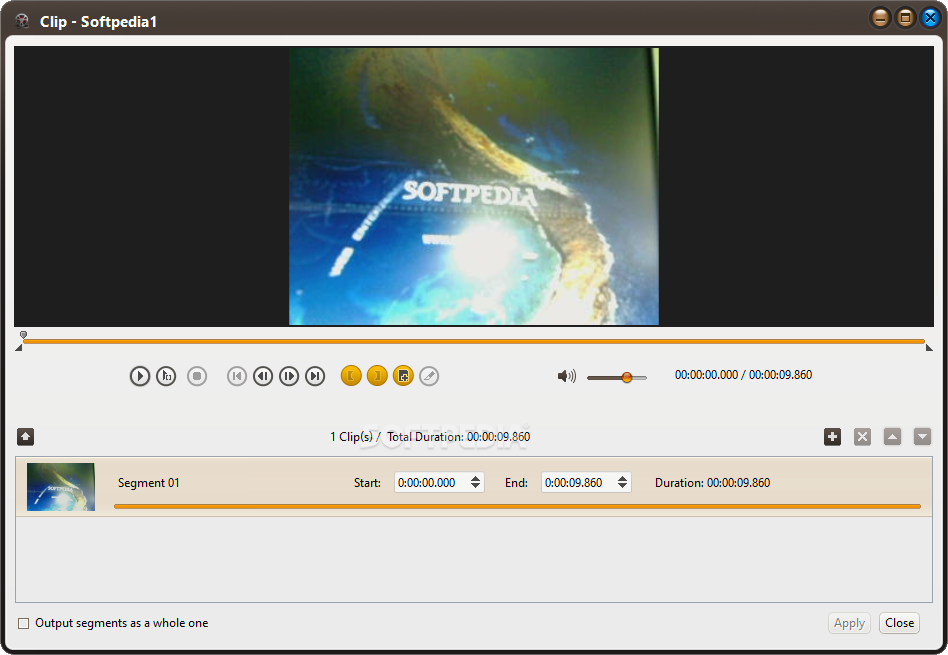This screenshot has height=655, width=948.
Task: Click the grayed edit segment pencil icon
Action: tap(429, 376)
